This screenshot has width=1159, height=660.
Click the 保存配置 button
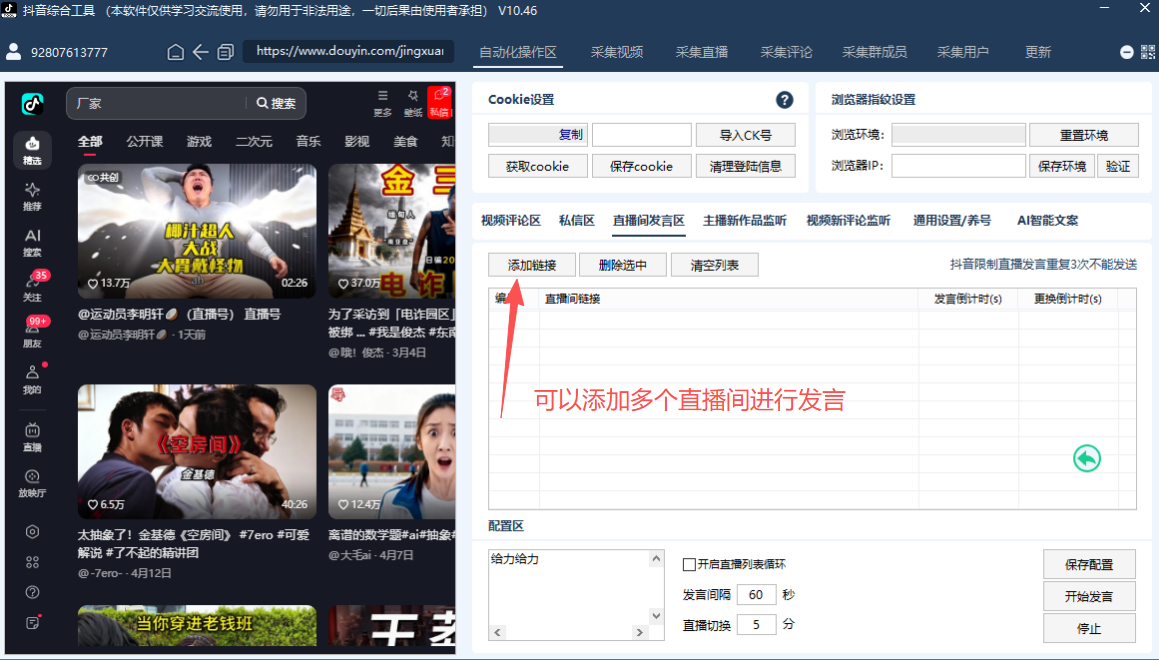[x=1089, y=565]
